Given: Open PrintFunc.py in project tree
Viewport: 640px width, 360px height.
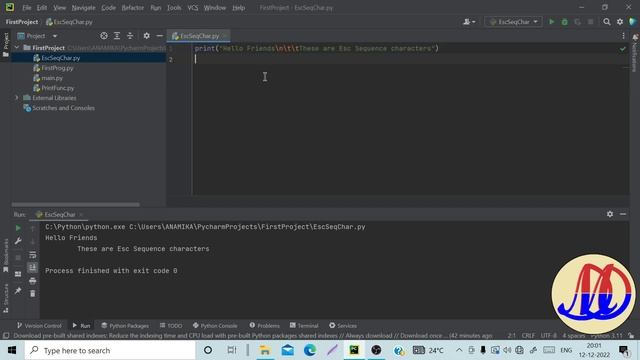Looking at the screenshot, I should (x=58, y=88).
